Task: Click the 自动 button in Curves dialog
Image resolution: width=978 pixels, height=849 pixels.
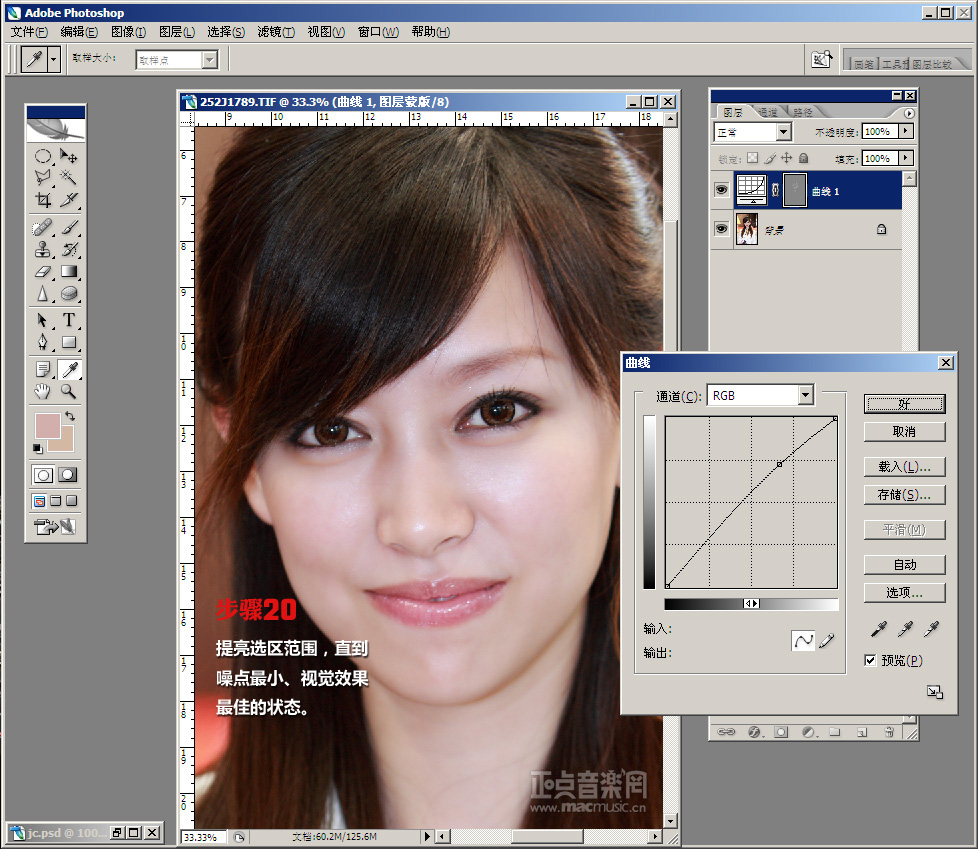Action: point(904,565)
